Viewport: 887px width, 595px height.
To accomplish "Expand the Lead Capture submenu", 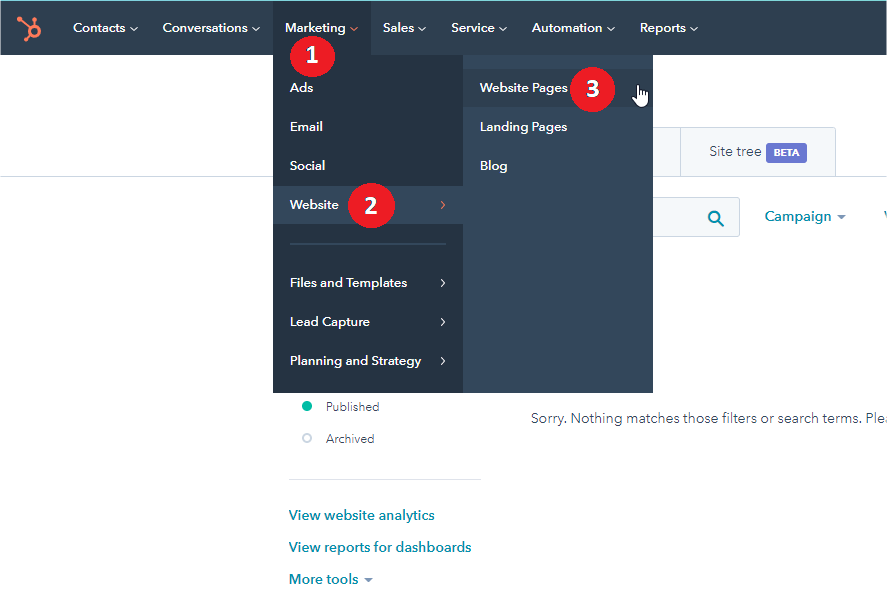I will (366, 322).
